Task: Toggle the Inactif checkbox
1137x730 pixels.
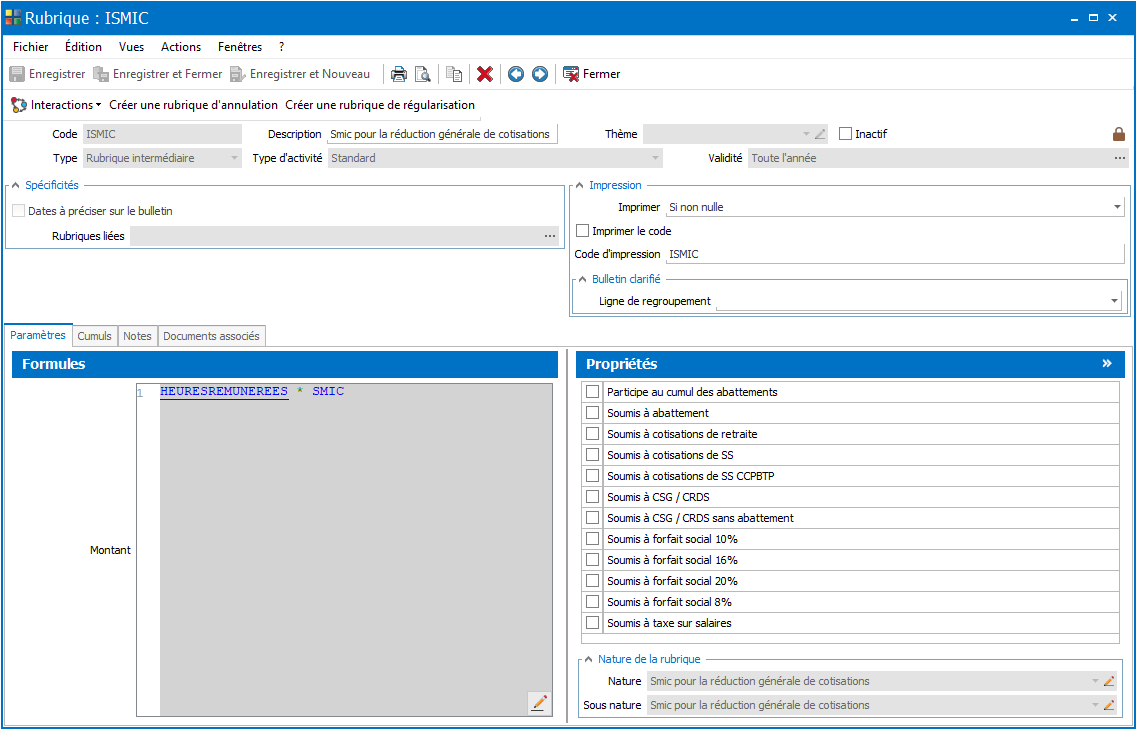Action: pos(845,134)
